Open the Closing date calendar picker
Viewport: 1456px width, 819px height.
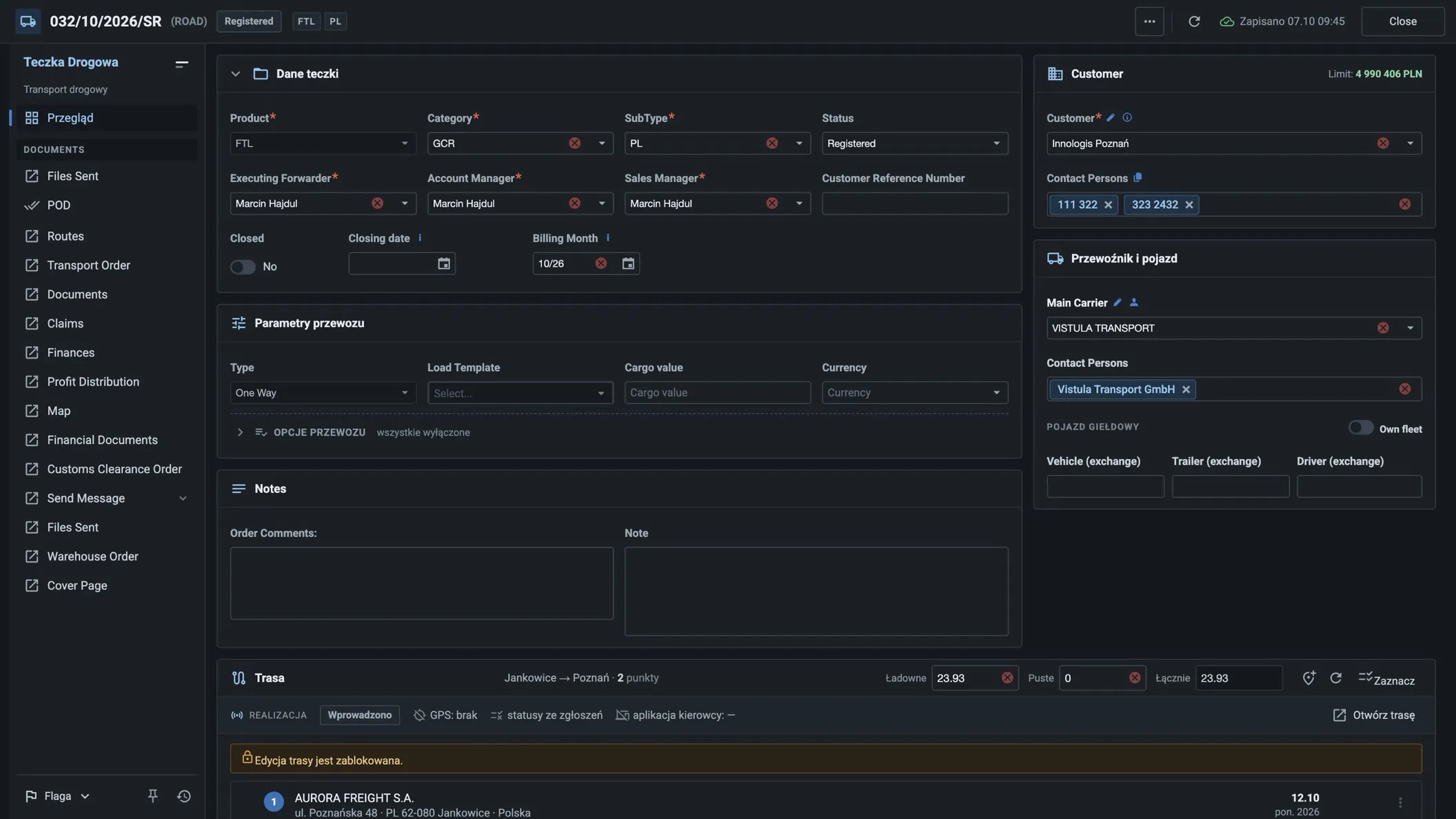[444, 263]
